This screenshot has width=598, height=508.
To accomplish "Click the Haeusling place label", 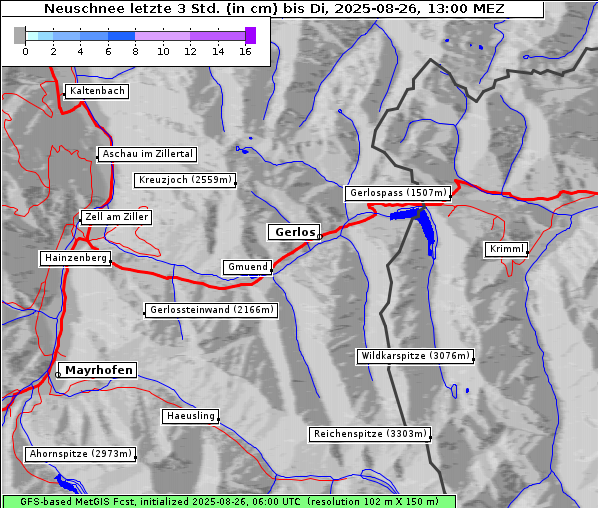I will [x=191, y=416].
